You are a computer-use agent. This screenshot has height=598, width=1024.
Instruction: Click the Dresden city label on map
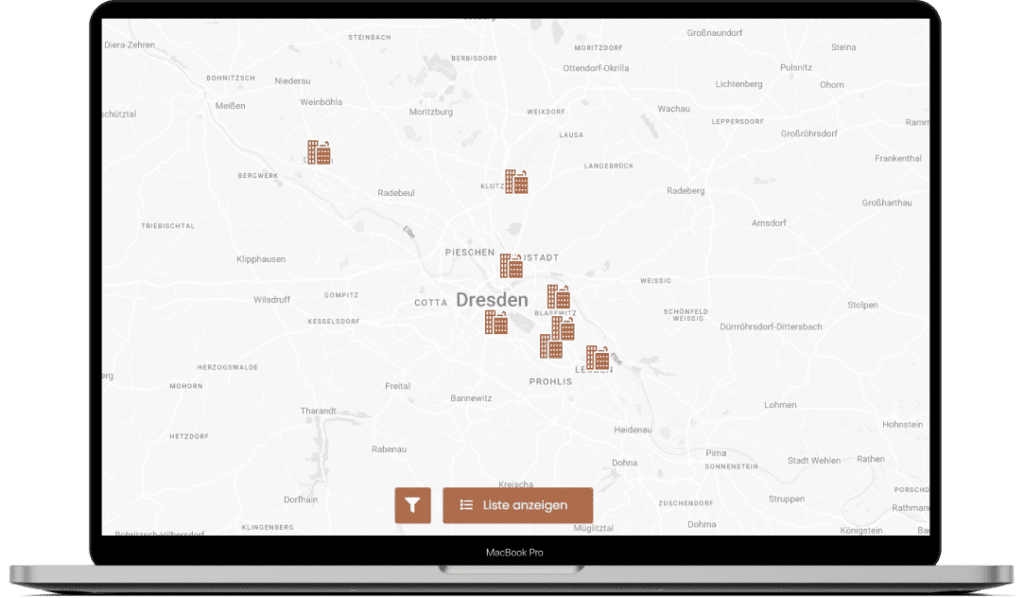click(491, 299)
